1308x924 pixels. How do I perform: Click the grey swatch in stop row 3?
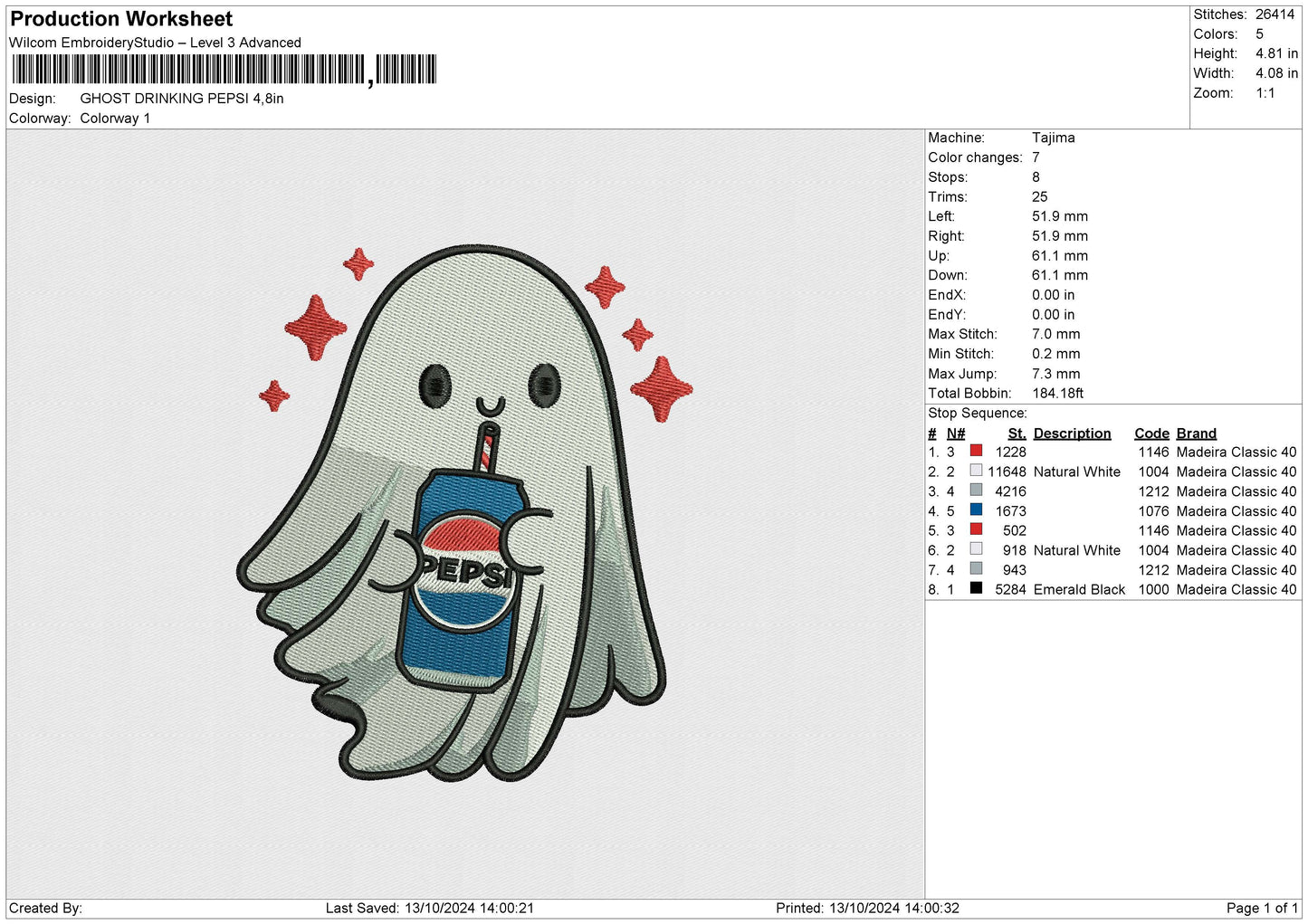(976, 491)
